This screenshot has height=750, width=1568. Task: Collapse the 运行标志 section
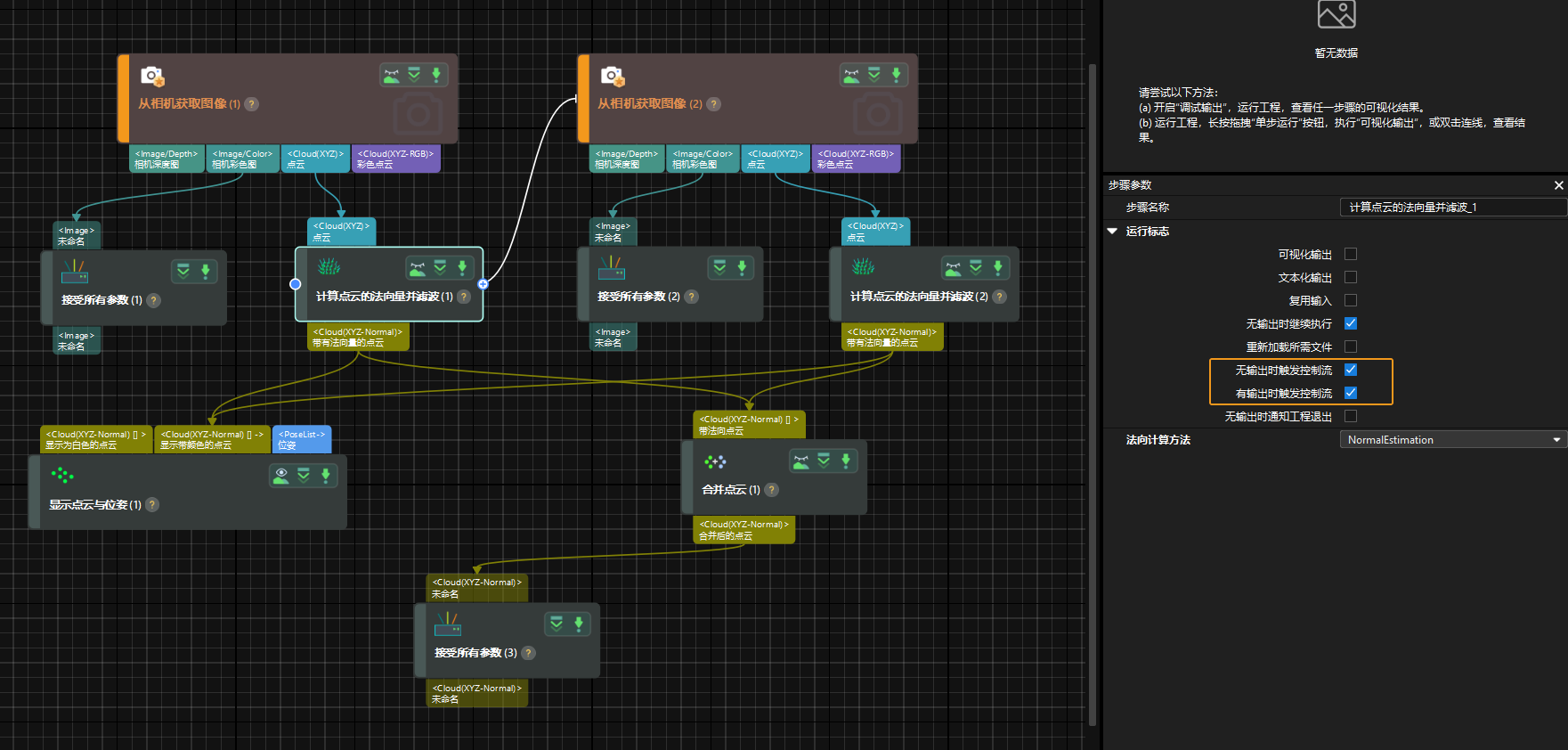[1112, 232]
